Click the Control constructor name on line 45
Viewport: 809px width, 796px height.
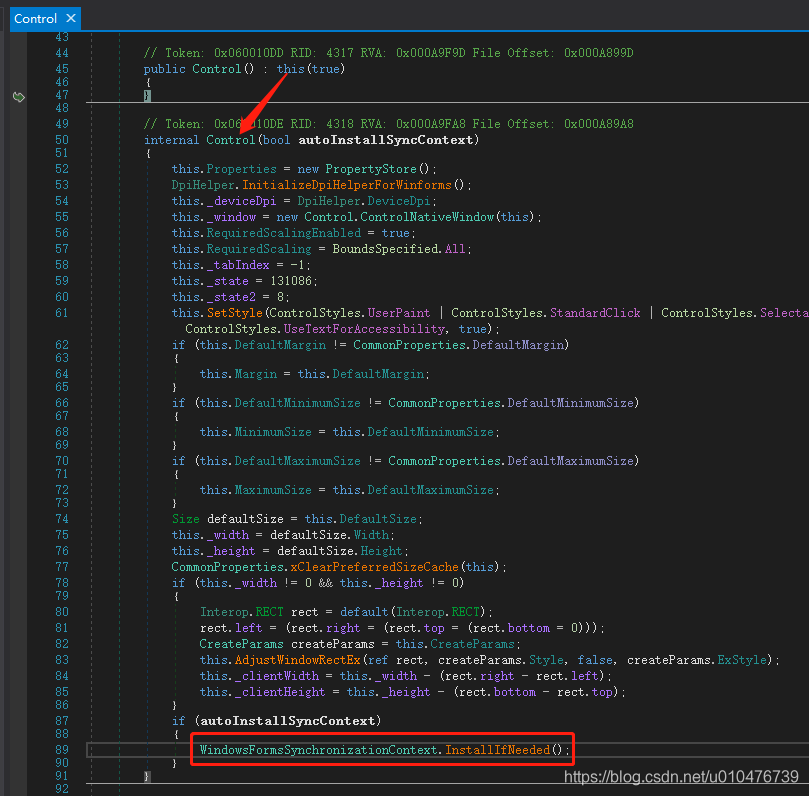point(217,69)
